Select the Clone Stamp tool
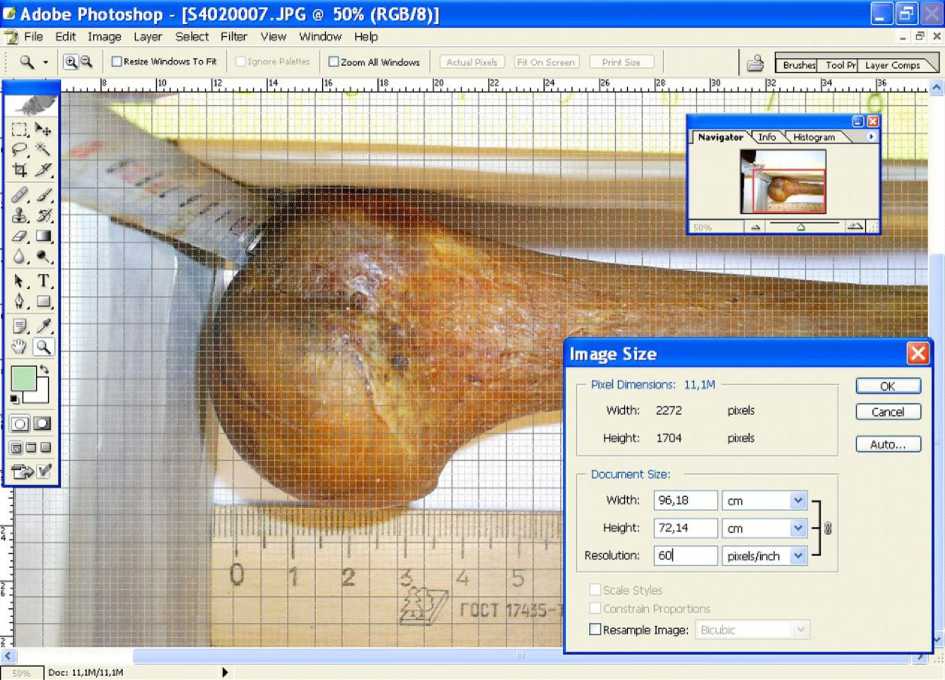The width and height of the screenshot is (945, 680). (19, 215)
